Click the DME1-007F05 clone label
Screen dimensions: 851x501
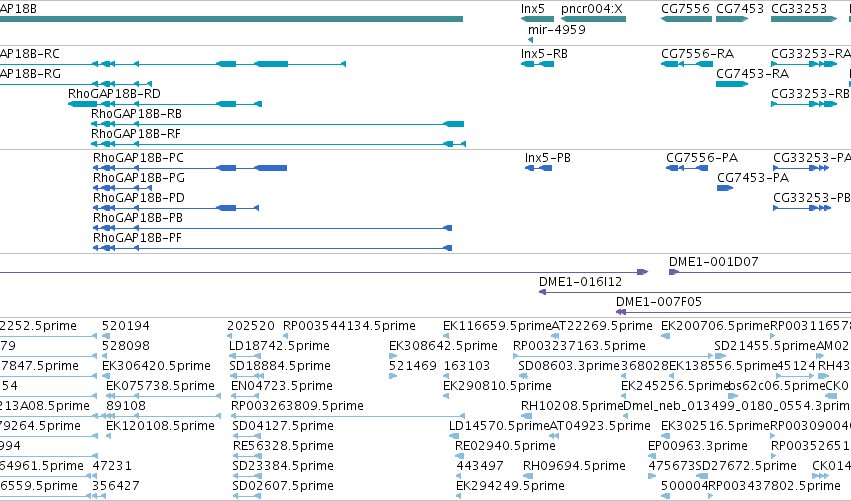tap(658, 302)
